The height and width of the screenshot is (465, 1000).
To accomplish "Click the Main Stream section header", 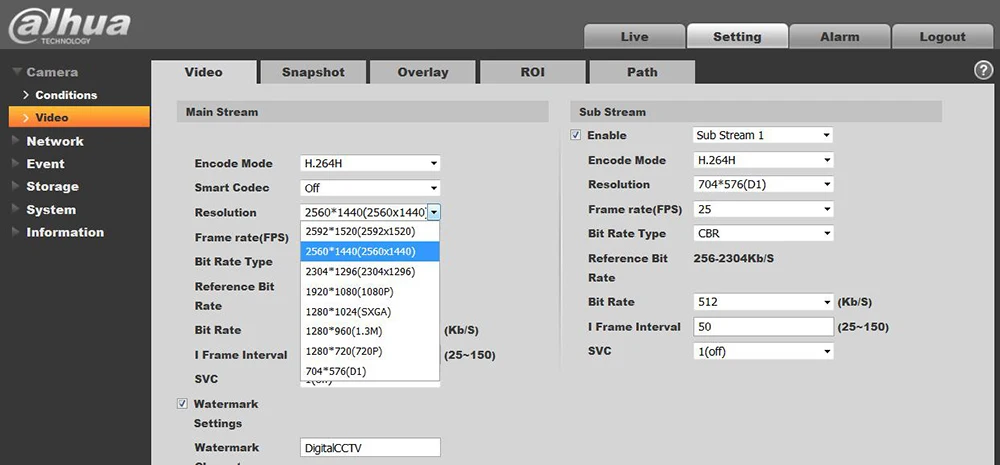I will (x=362, y=112).
